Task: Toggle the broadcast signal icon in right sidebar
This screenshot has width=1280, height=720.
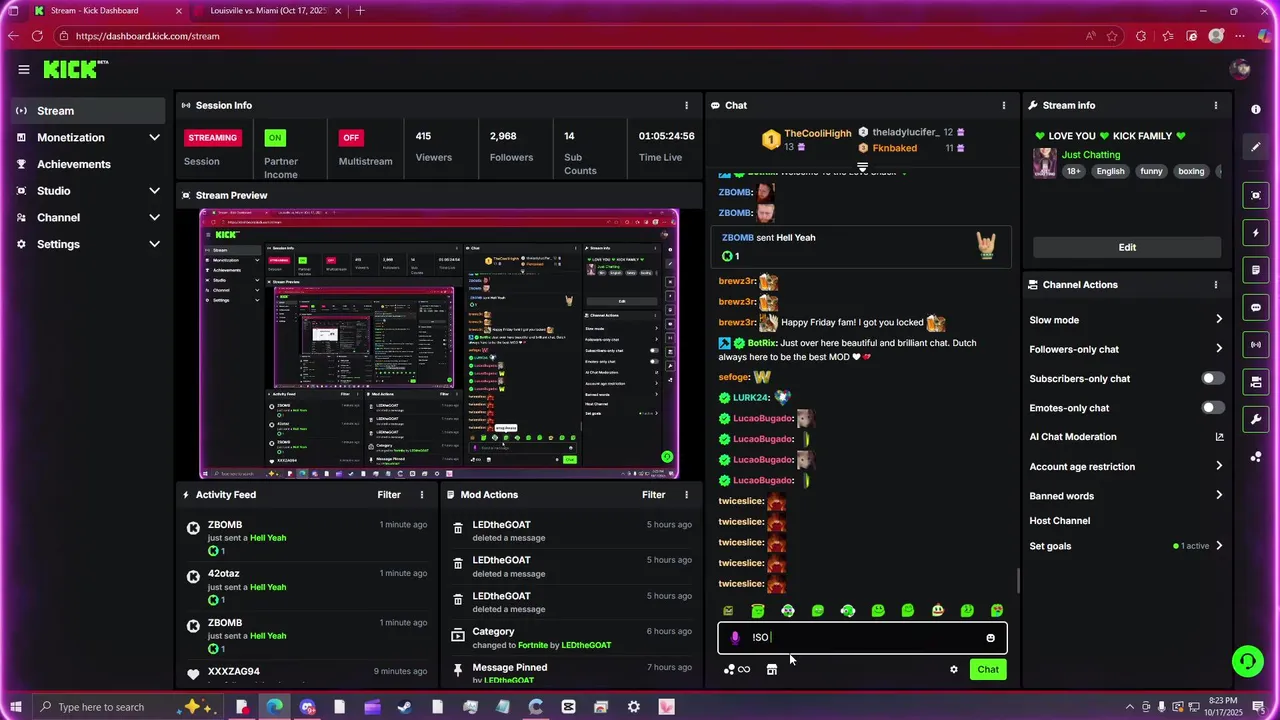Action: tap(1256, 345)
